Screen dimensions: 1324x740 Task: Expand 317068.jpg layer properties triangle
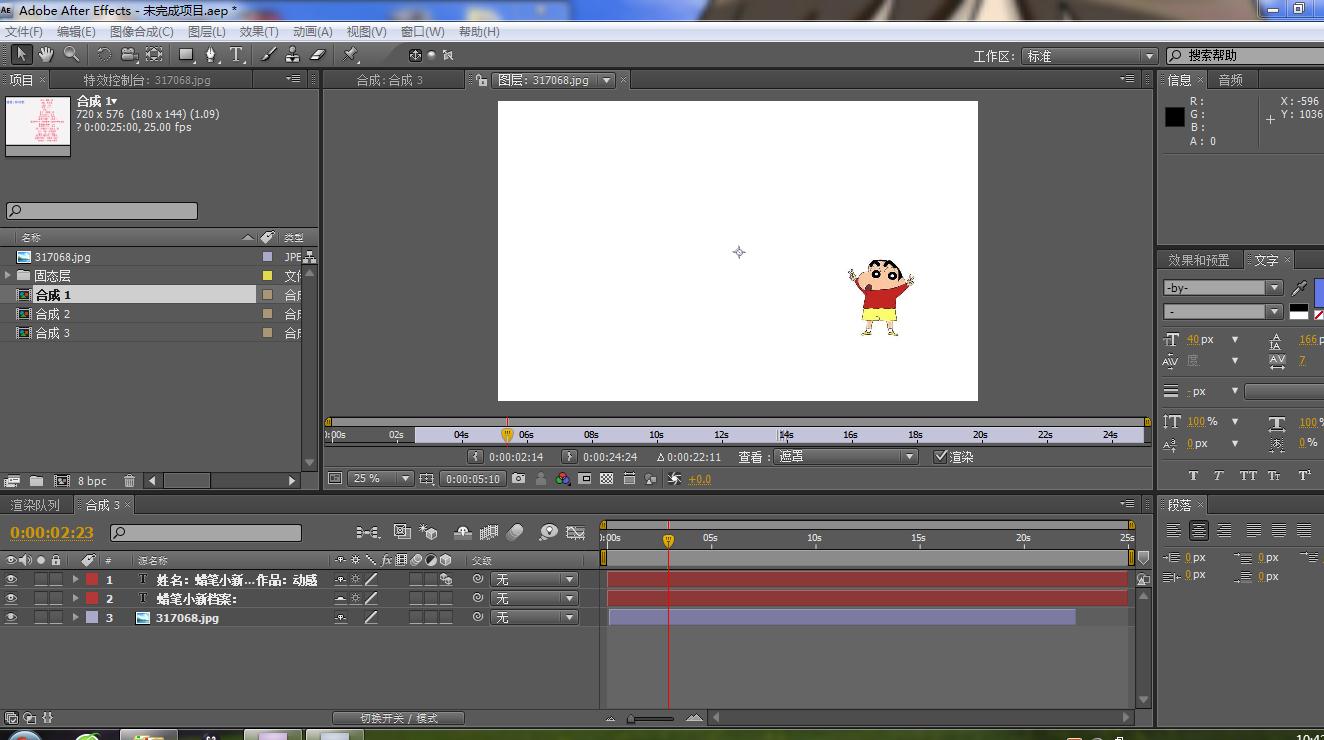tap(75, 617)
